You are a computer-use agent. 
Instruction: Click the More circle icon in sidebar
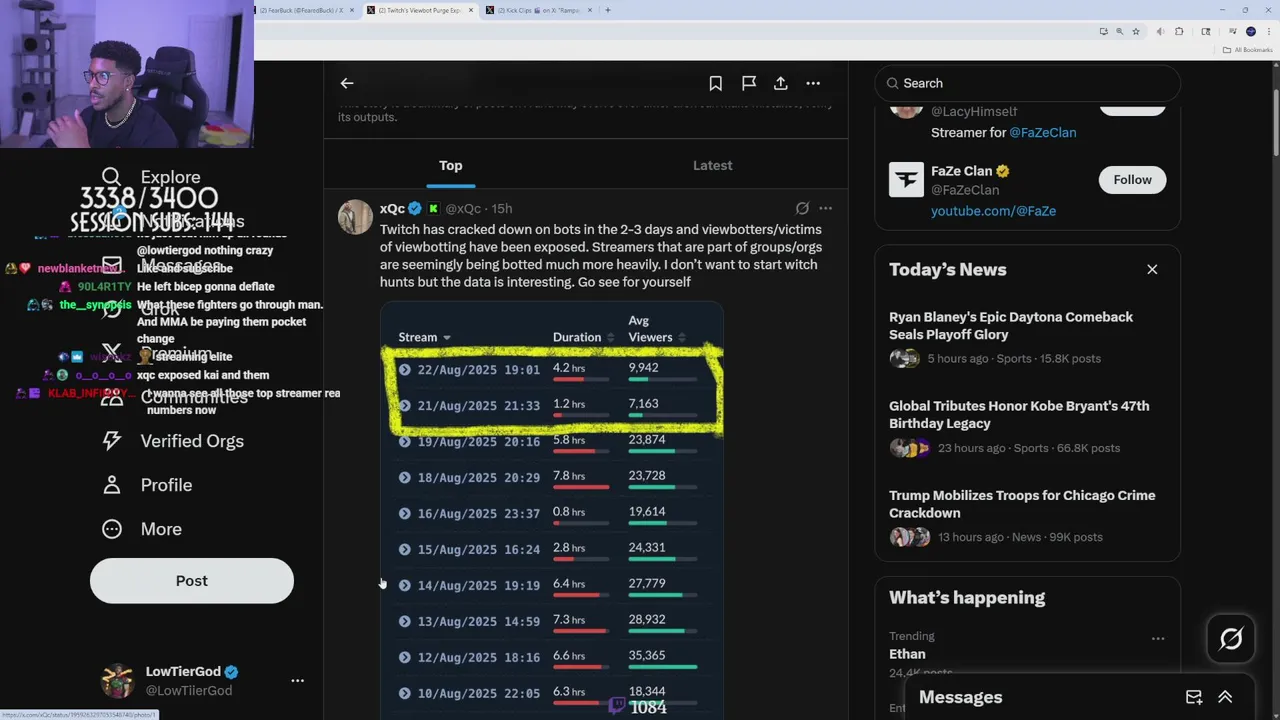click(112, 529)
